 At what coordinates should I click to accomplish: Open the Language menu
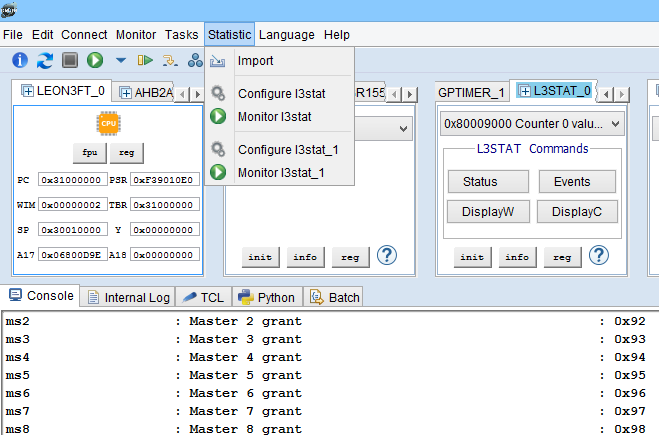[287, 34]
